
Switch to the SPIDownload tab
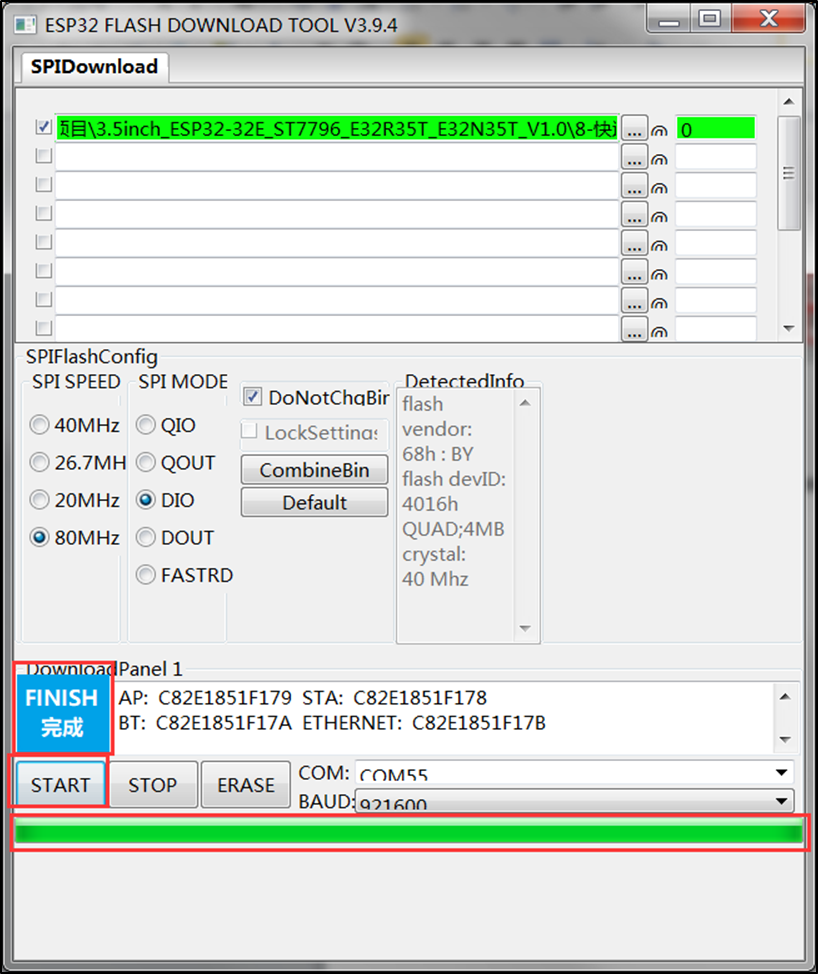94,67
